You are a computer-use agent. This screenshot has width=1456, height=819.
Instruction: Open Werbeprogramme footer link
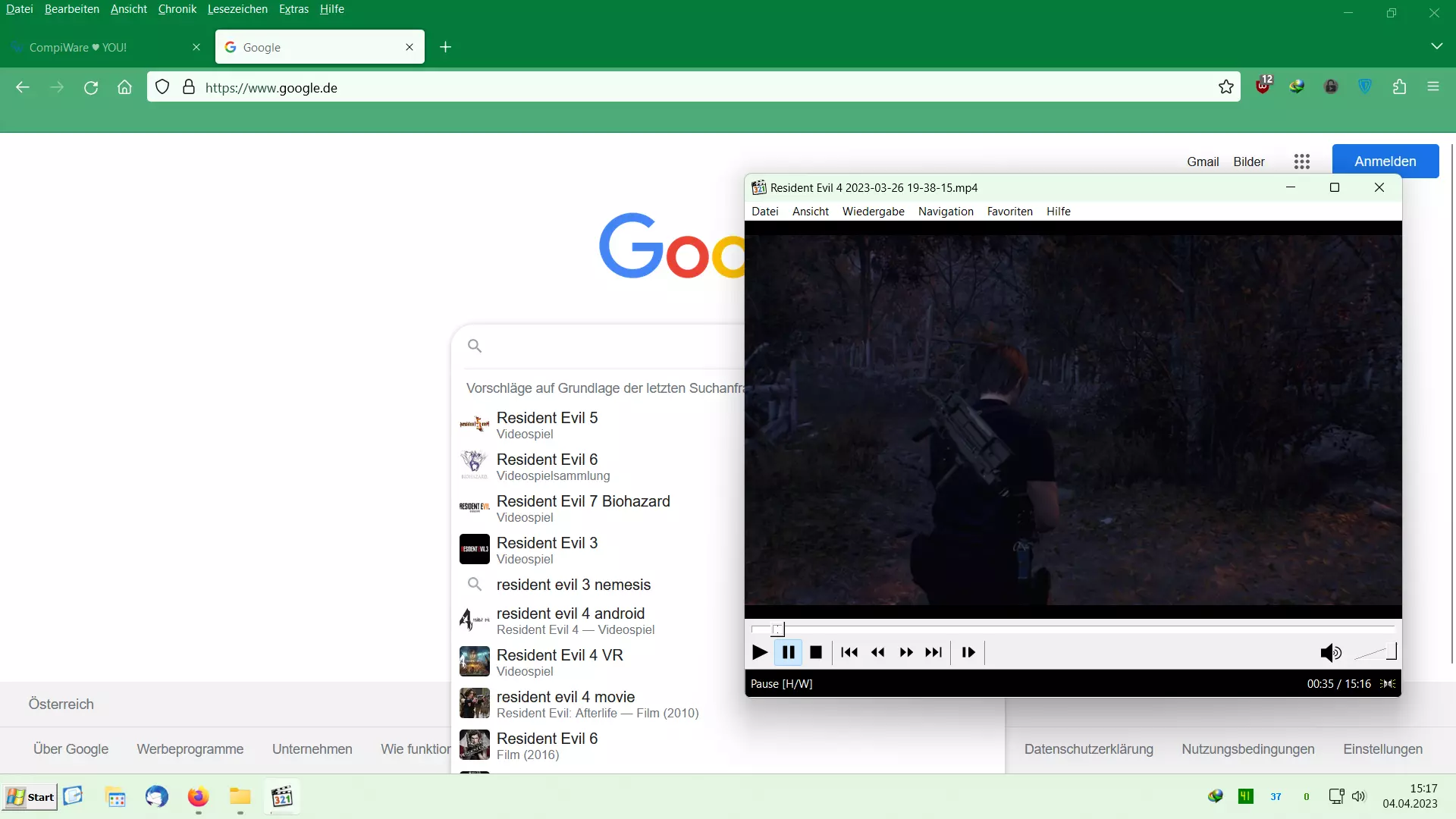(x=190, y=749)
